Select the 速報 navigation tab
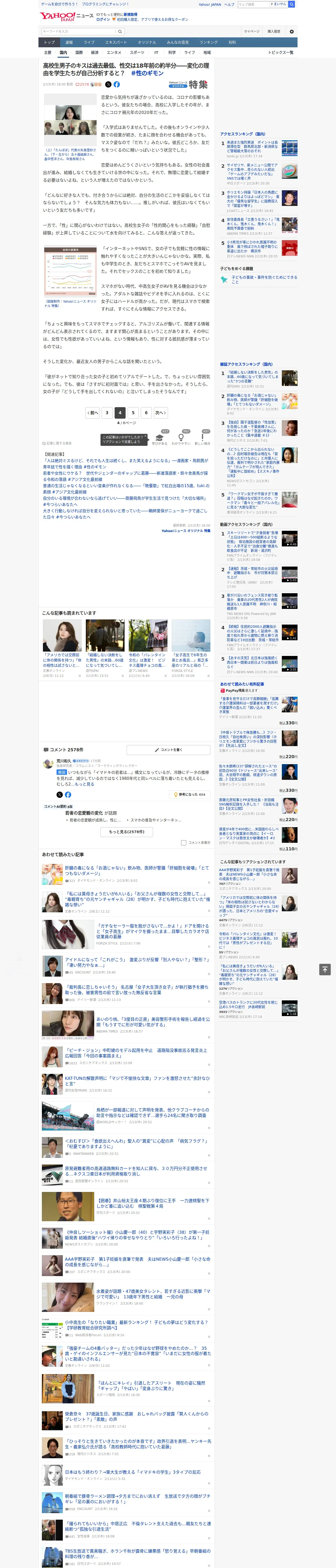Viewport: 336px width, 1568px height. [x=69, y=43]
